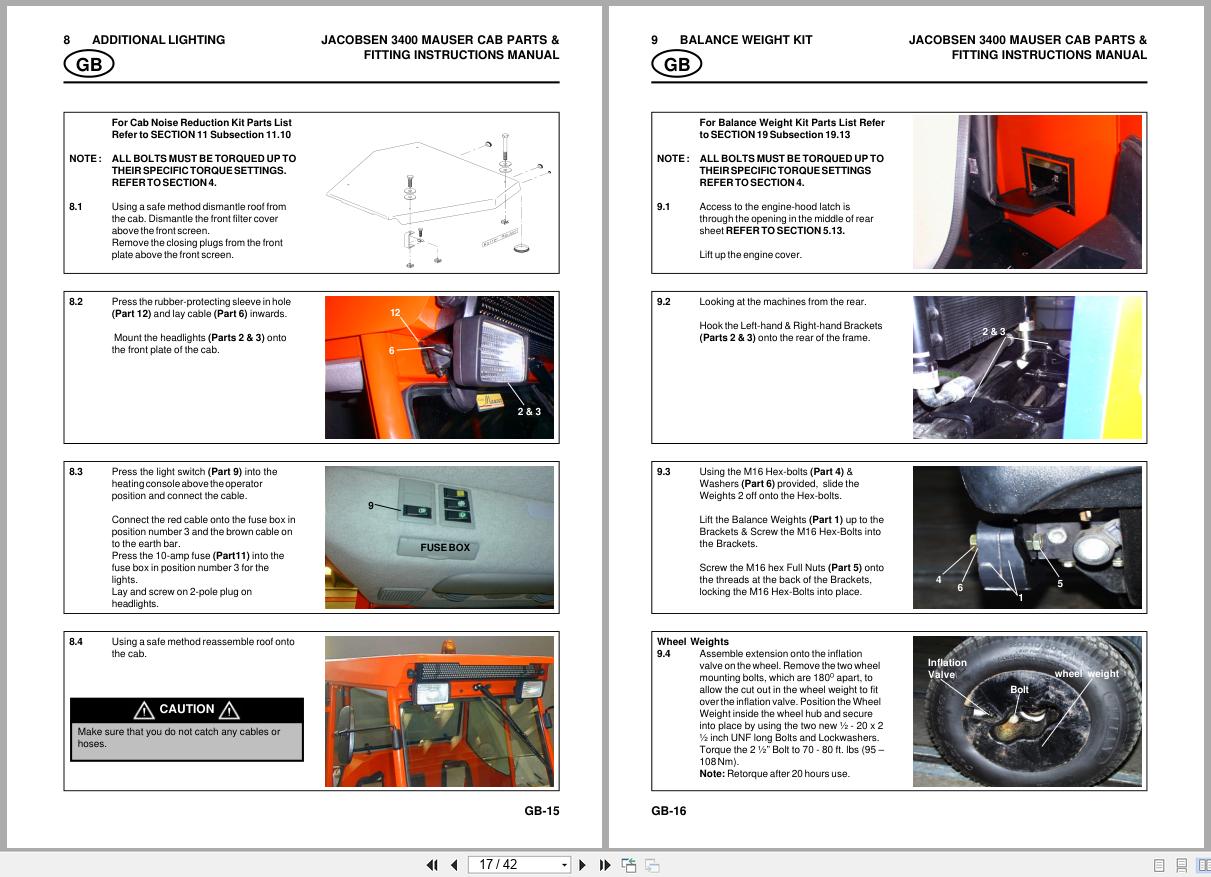Click the "Wheel Weights" subheading
The height and width of the screenshot is (877, 1211).
tap(693, 642)
